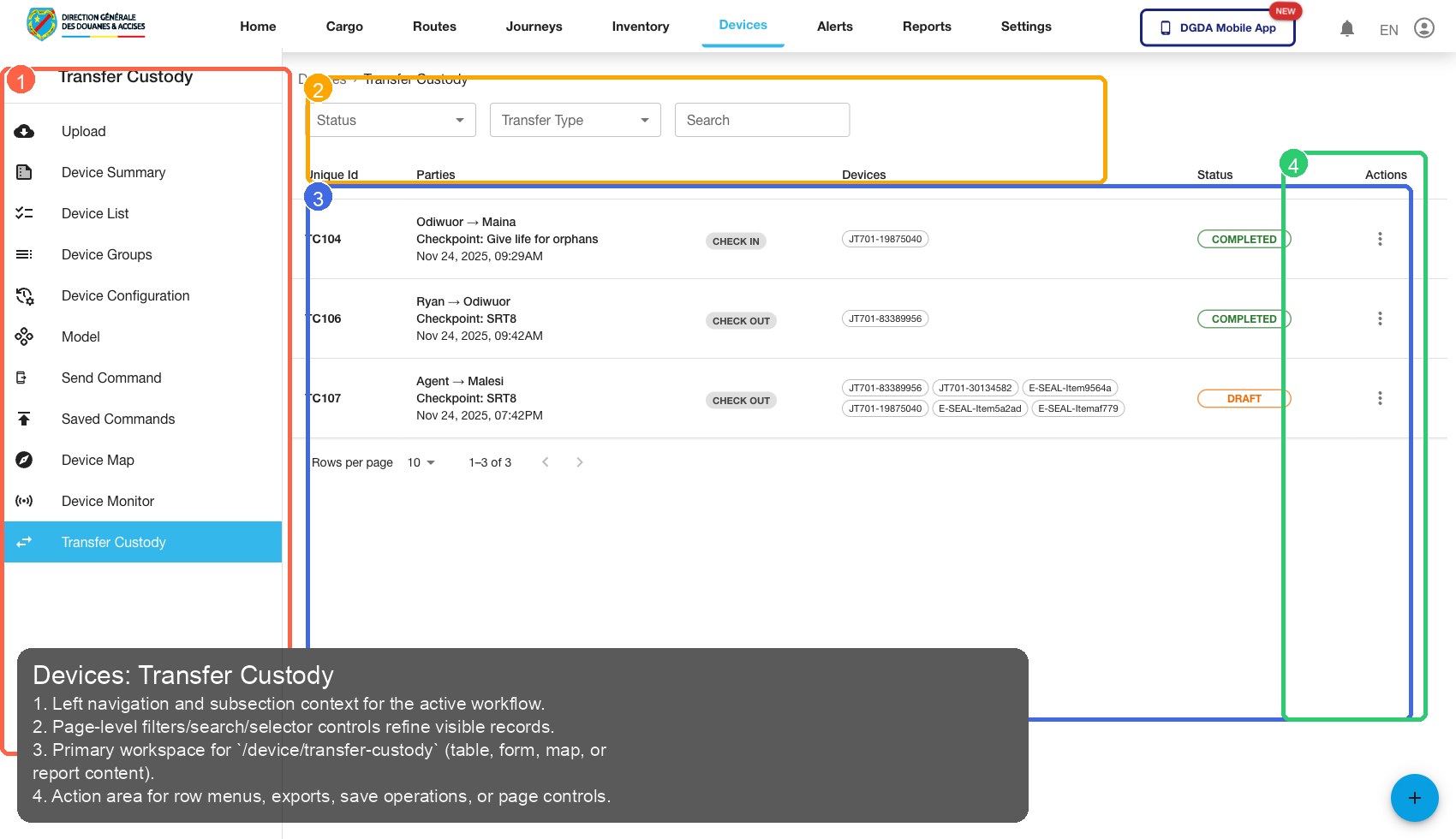
Task: Click the Upload cloud icon in sidebar
Action: pos(24,131)
